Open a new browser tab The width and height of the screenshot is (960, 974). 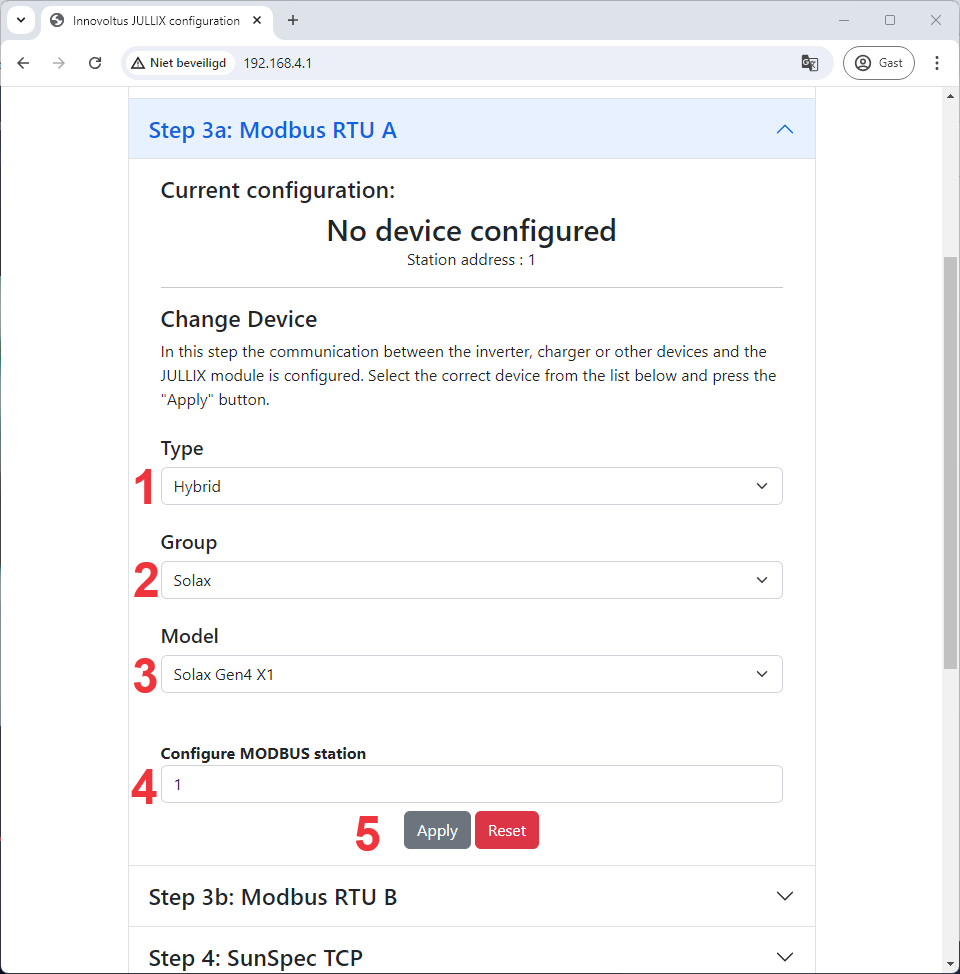pyautogui.click(x=293, y=20)
